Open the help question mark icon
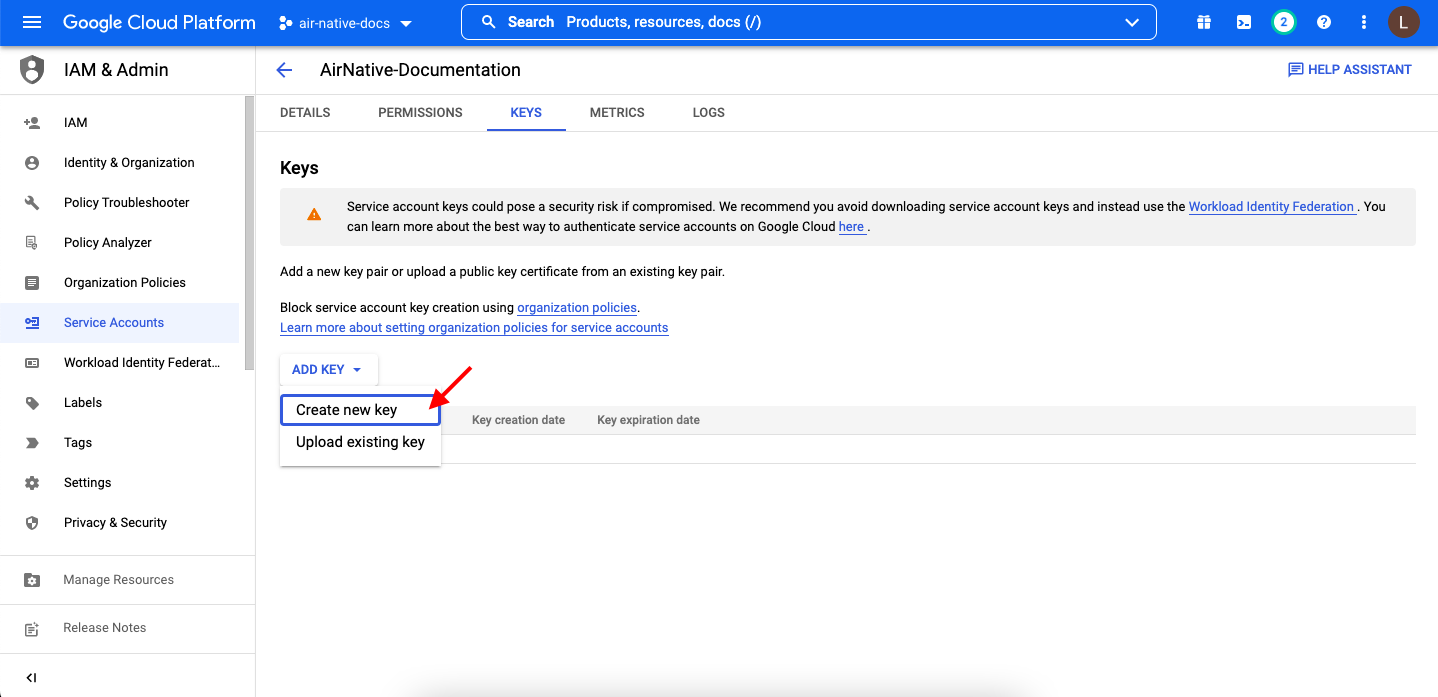 pos(1324,22)
